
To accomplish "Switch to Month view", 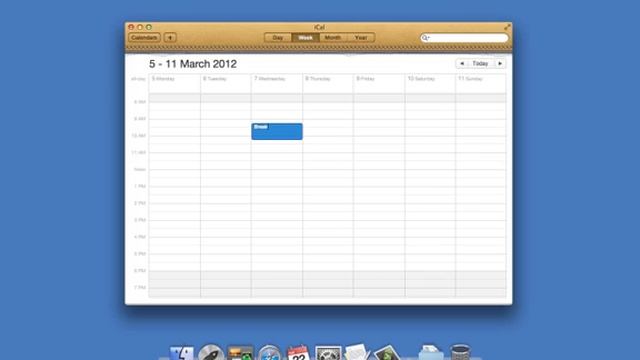I will coord(333,38).
